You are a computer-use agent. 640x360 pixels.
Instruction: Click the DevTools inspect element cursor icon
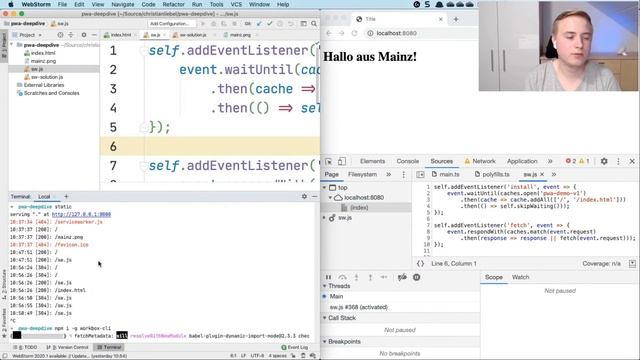(x=329, y=161)
